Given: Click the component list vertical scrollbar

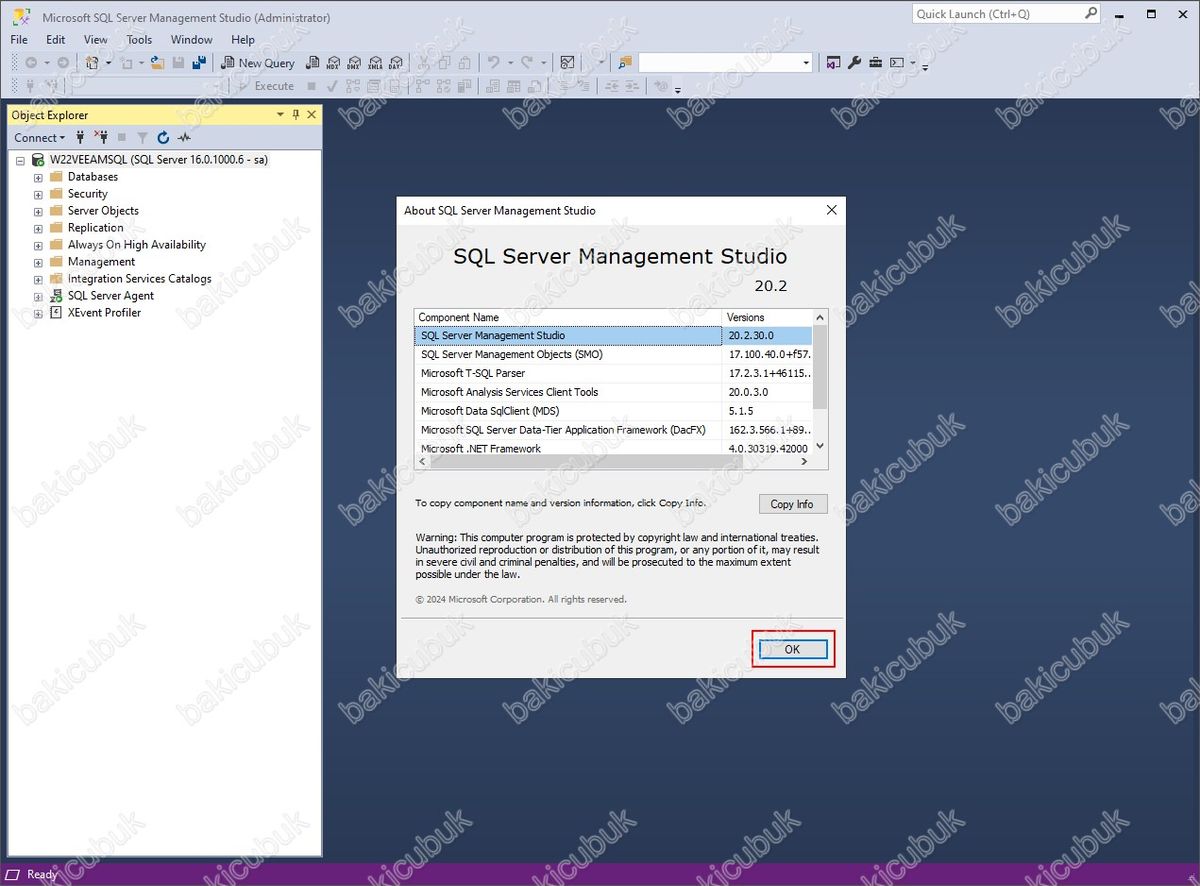Looking at the screenshot, I should click(820, 383).
